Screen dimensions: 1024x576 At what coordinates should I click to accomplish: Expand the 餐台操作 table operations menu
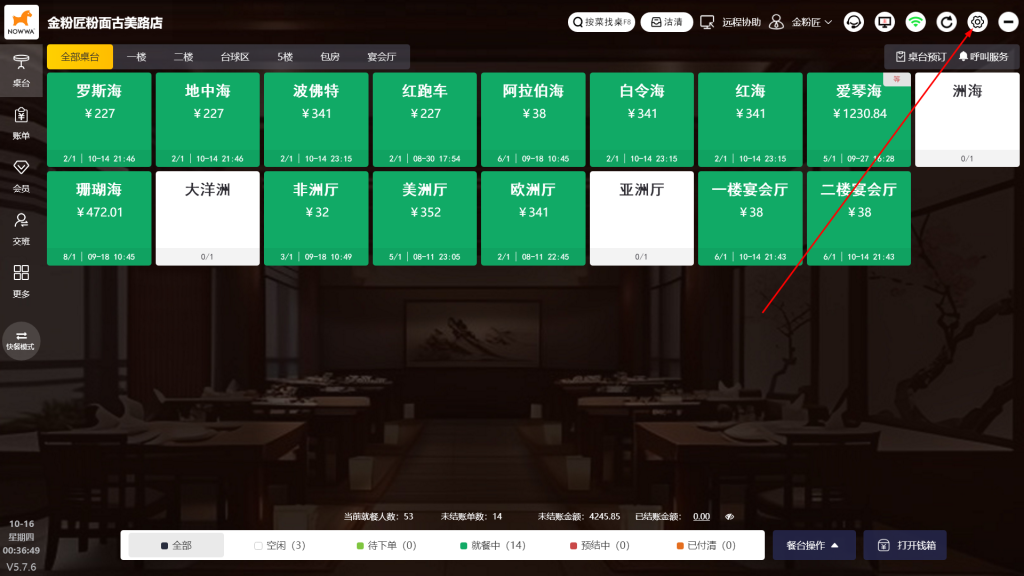813,545
